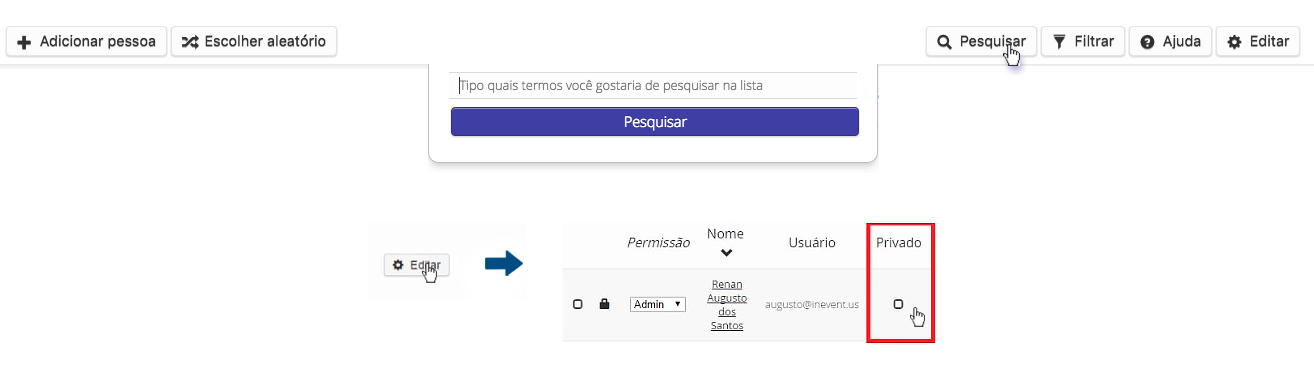The height and width of the screenshot is (384, 1314).
Task: Select the Permissão column header
Action: [x=658, y=242]
